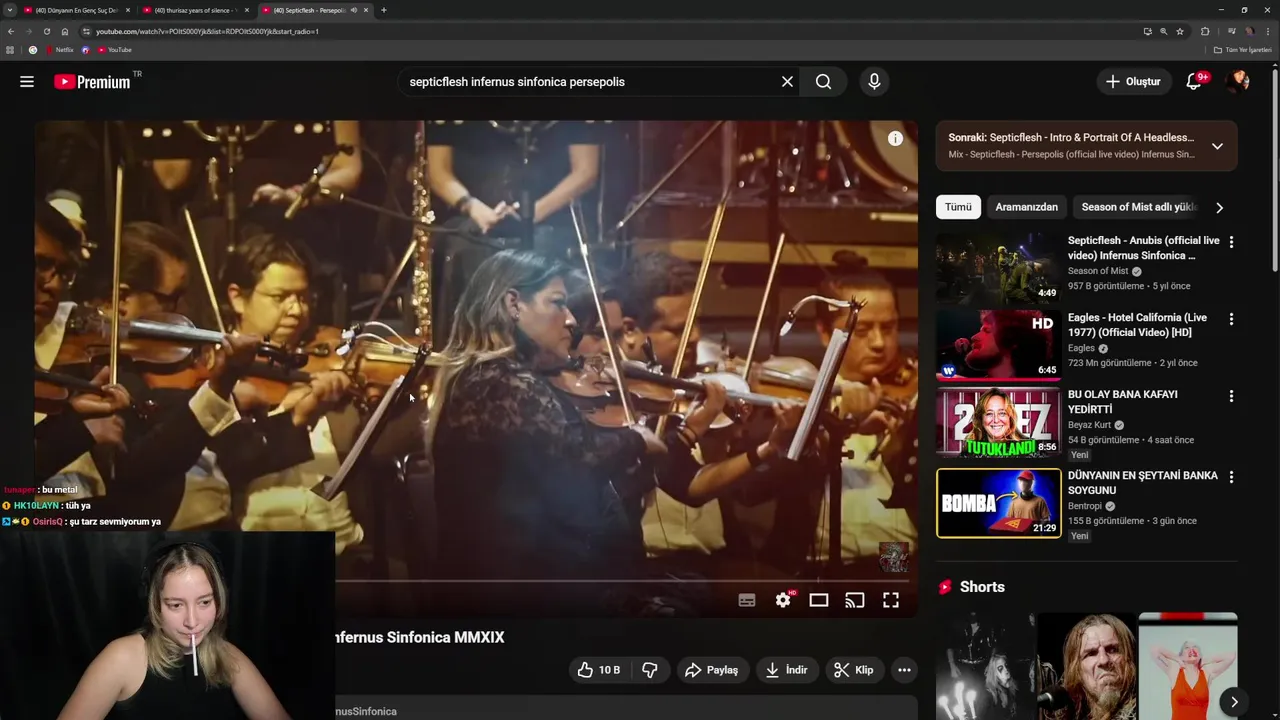Click the channel watermark in video corner

[893, 557]
